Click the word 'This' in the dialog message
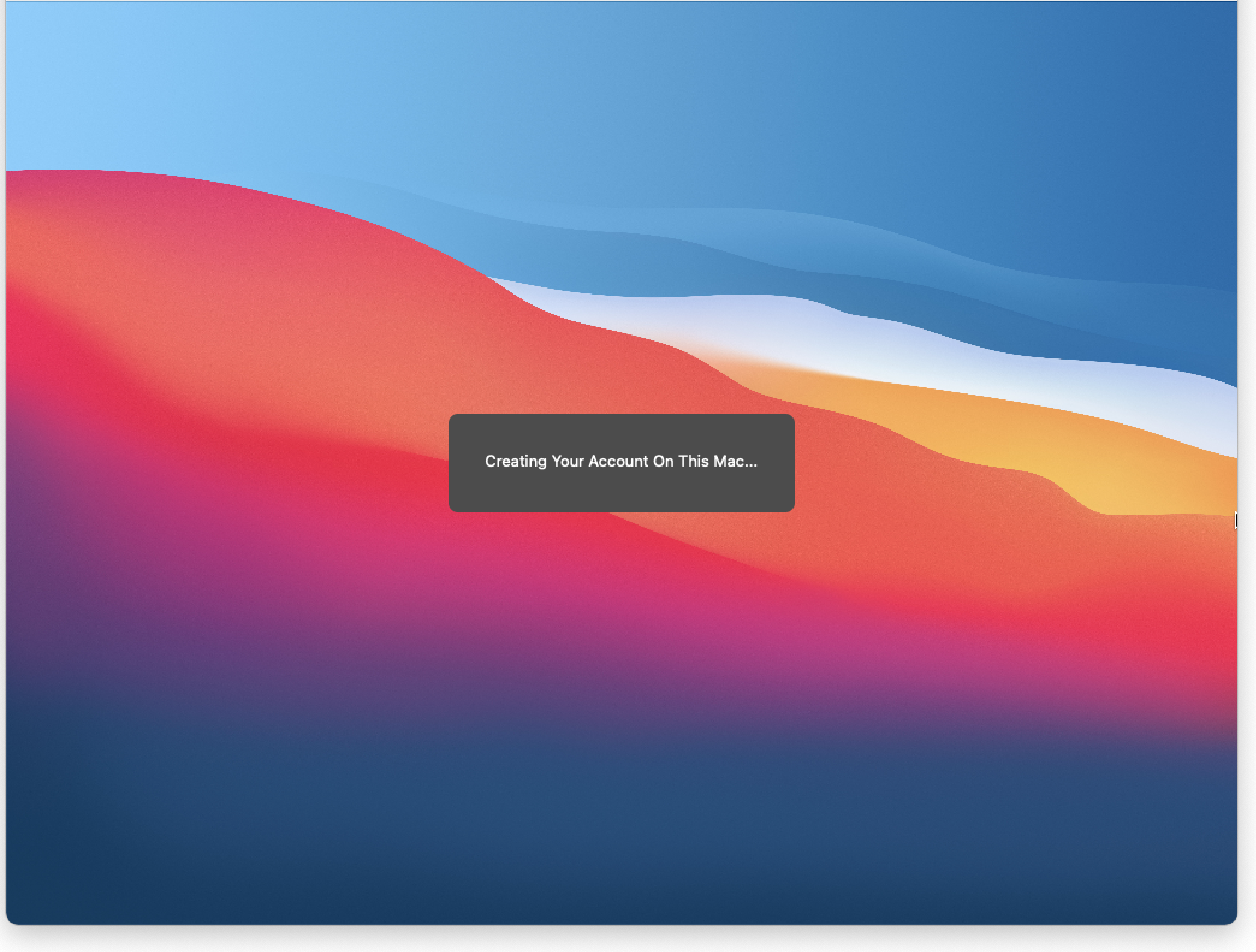Viewport: 1256px width, 952px height. coord(693,461)
